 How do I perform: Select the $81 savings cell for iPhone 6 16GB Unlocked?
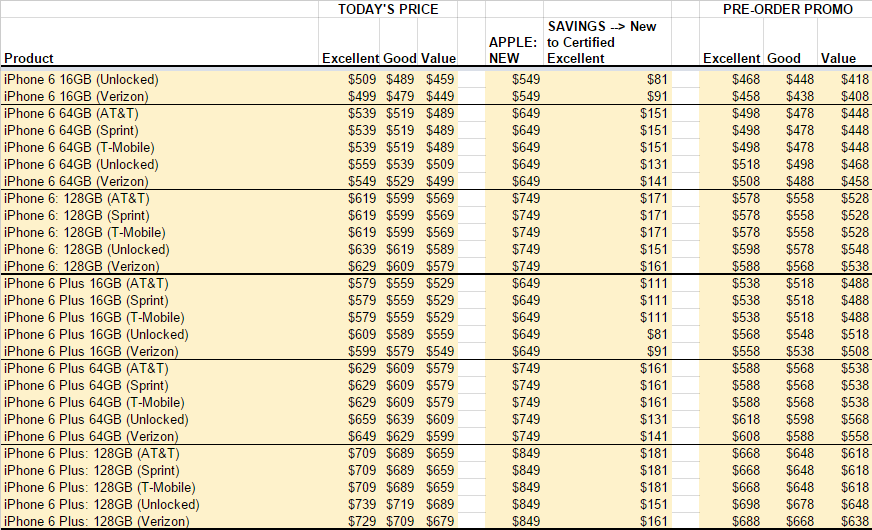[657, 80]
